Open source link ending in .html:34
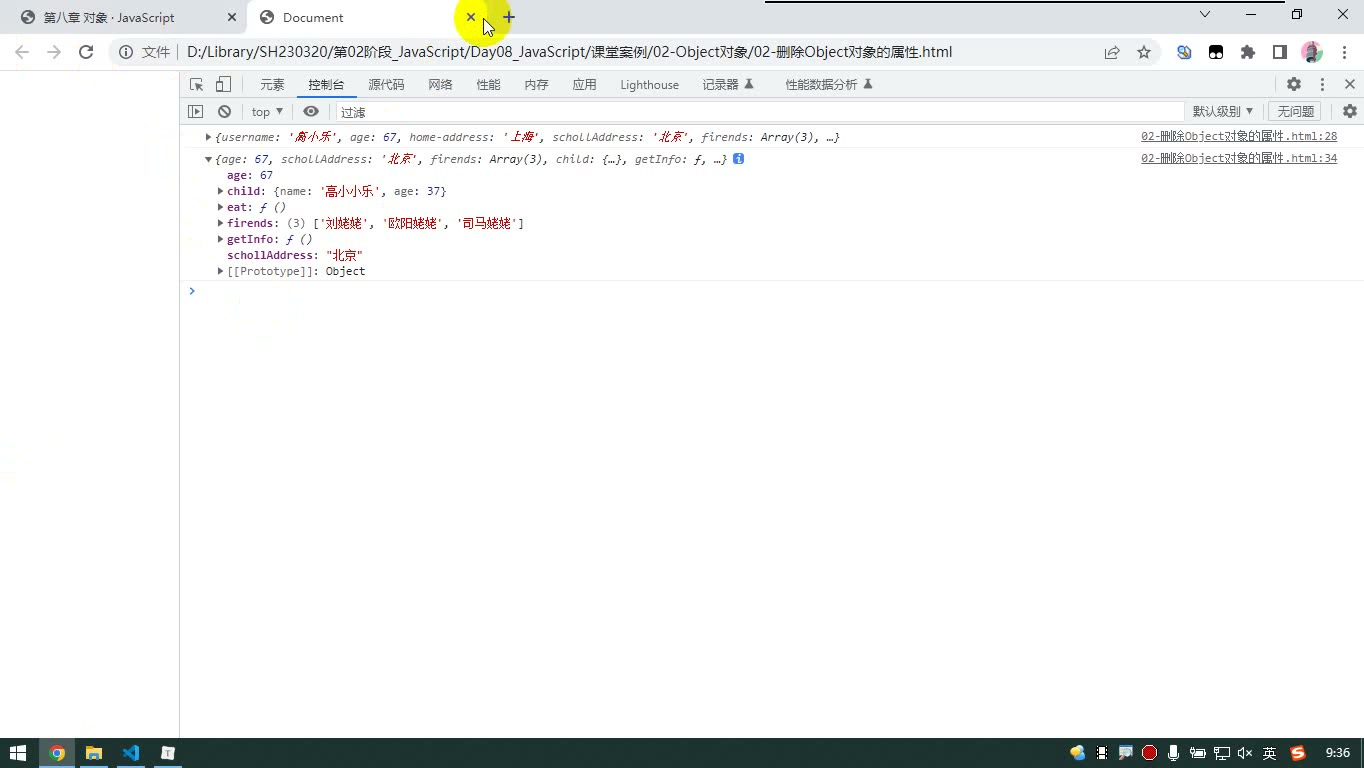Viewport: 1364px width, 768px height. coord(1239,159)
